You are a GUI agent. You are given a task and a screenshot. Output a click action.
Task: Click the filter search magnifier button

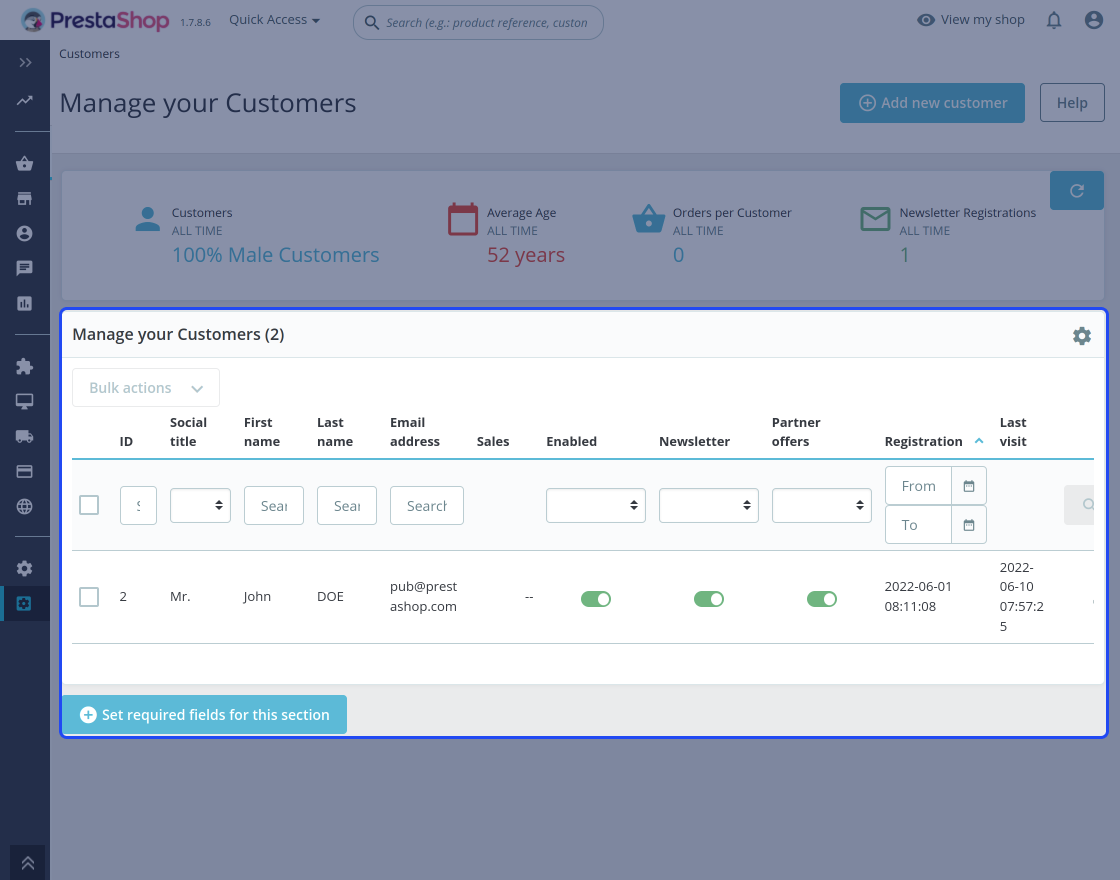click(1080, 505)
